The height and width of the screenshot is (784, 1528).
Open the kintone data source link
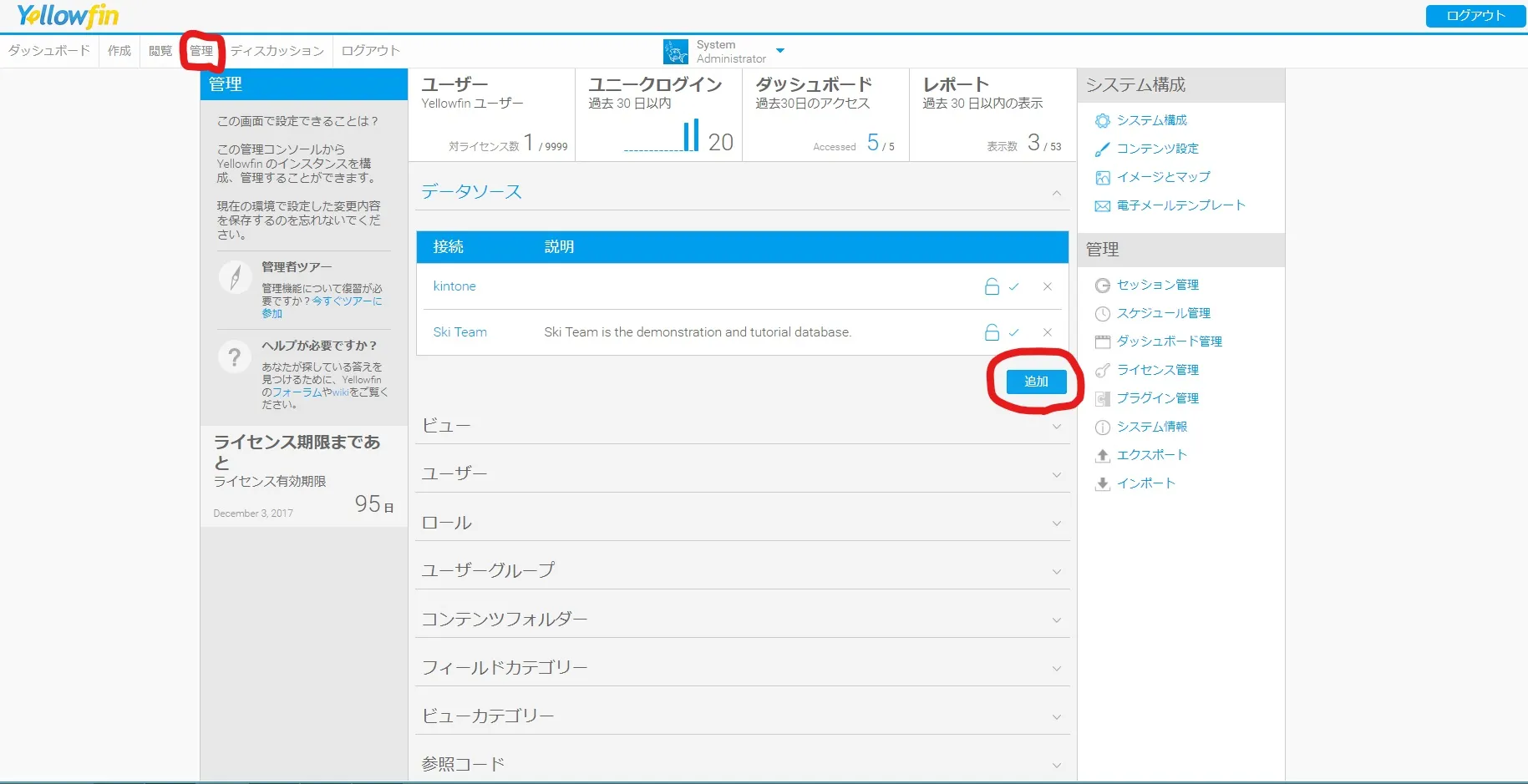pyautogui.click(x=454, y=286)
